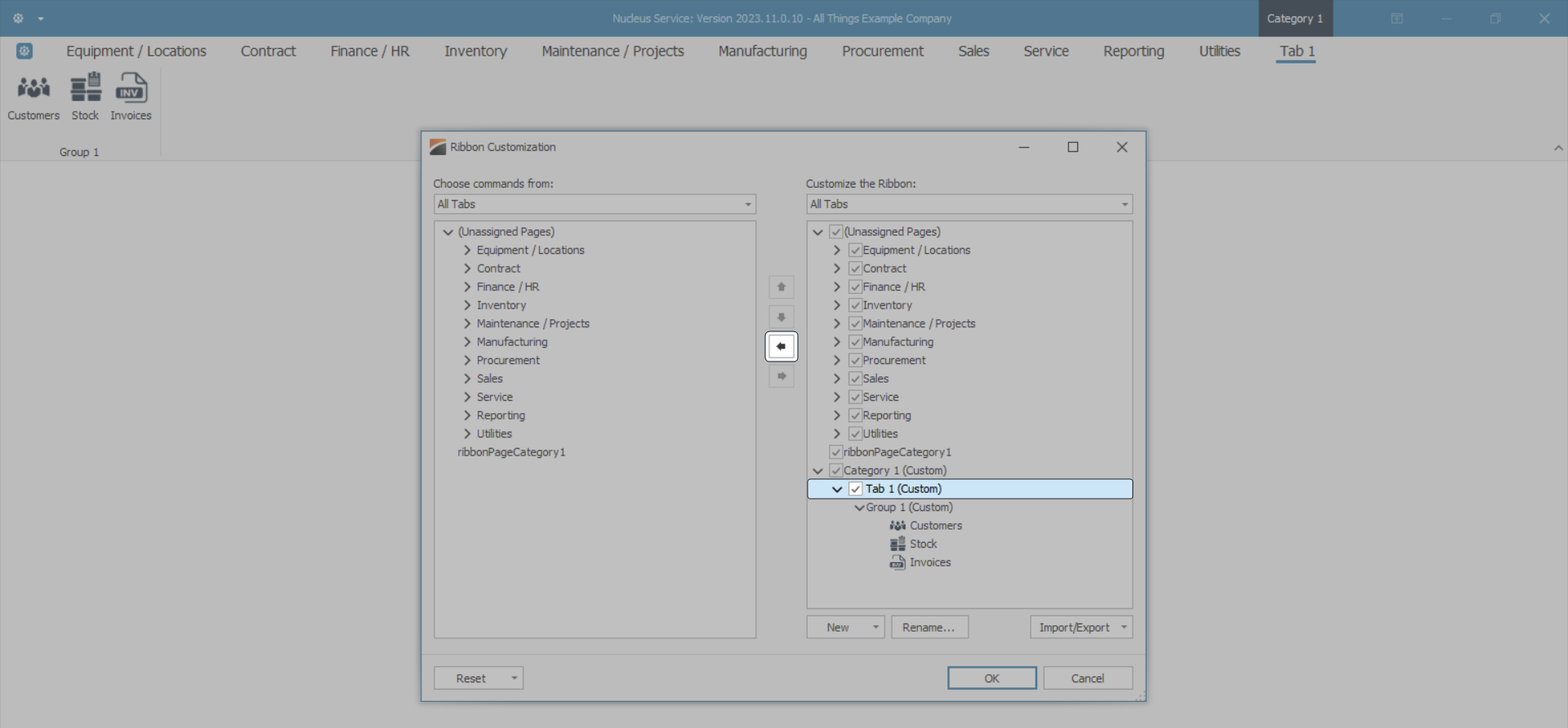Image resolution: width=1568 pixels, height=728 pixels.
Task: Toggle Category 1 (Custom) checkbox
Action: click(835, 471)
